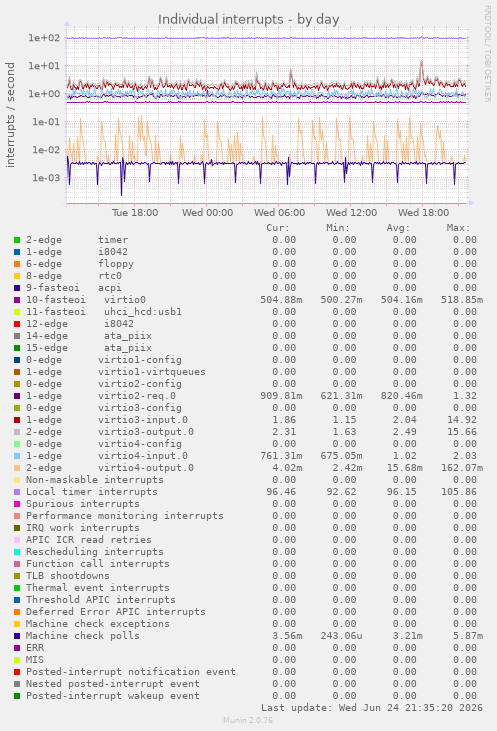Click the virtio3-input.0 dark red swatch

[17, 420]
